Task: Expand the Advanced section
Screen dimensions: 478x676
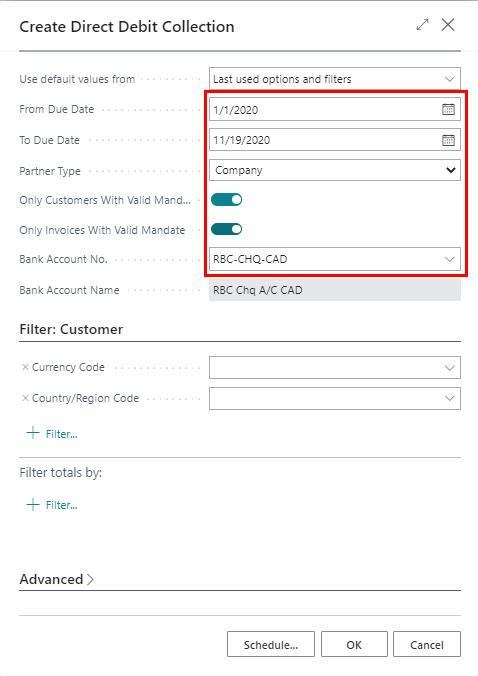Action: (56, 579)
